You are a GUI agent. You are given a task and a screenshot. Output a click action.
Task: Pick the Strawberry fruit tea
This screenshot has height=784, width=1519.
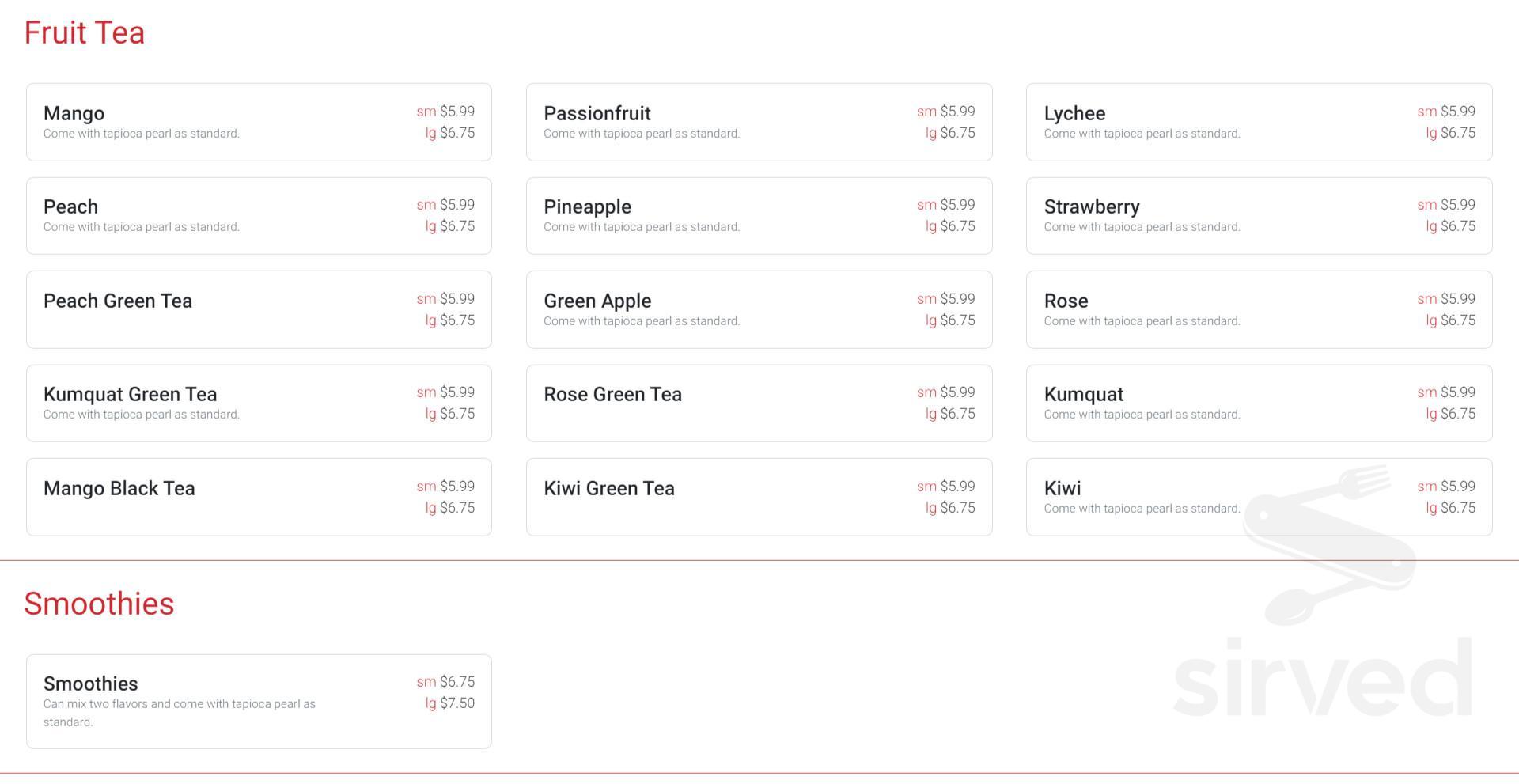tap(1259, 216)
